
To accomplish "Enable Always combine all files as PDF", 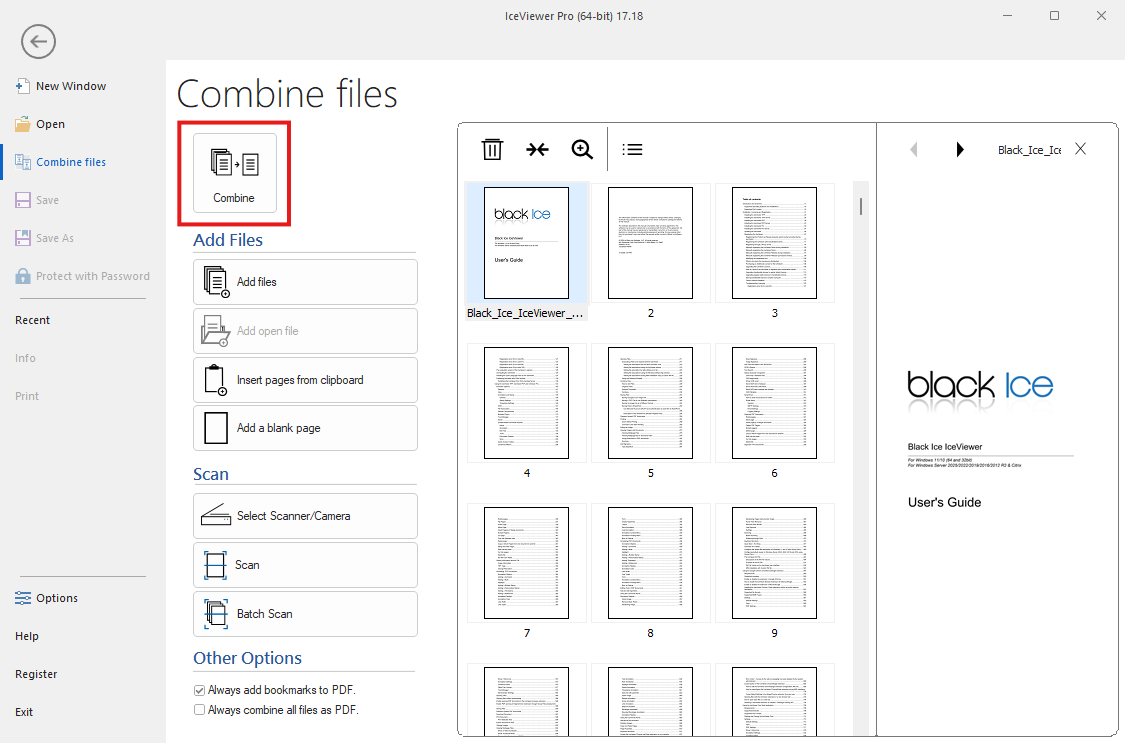I will click(x=199, y=710).
